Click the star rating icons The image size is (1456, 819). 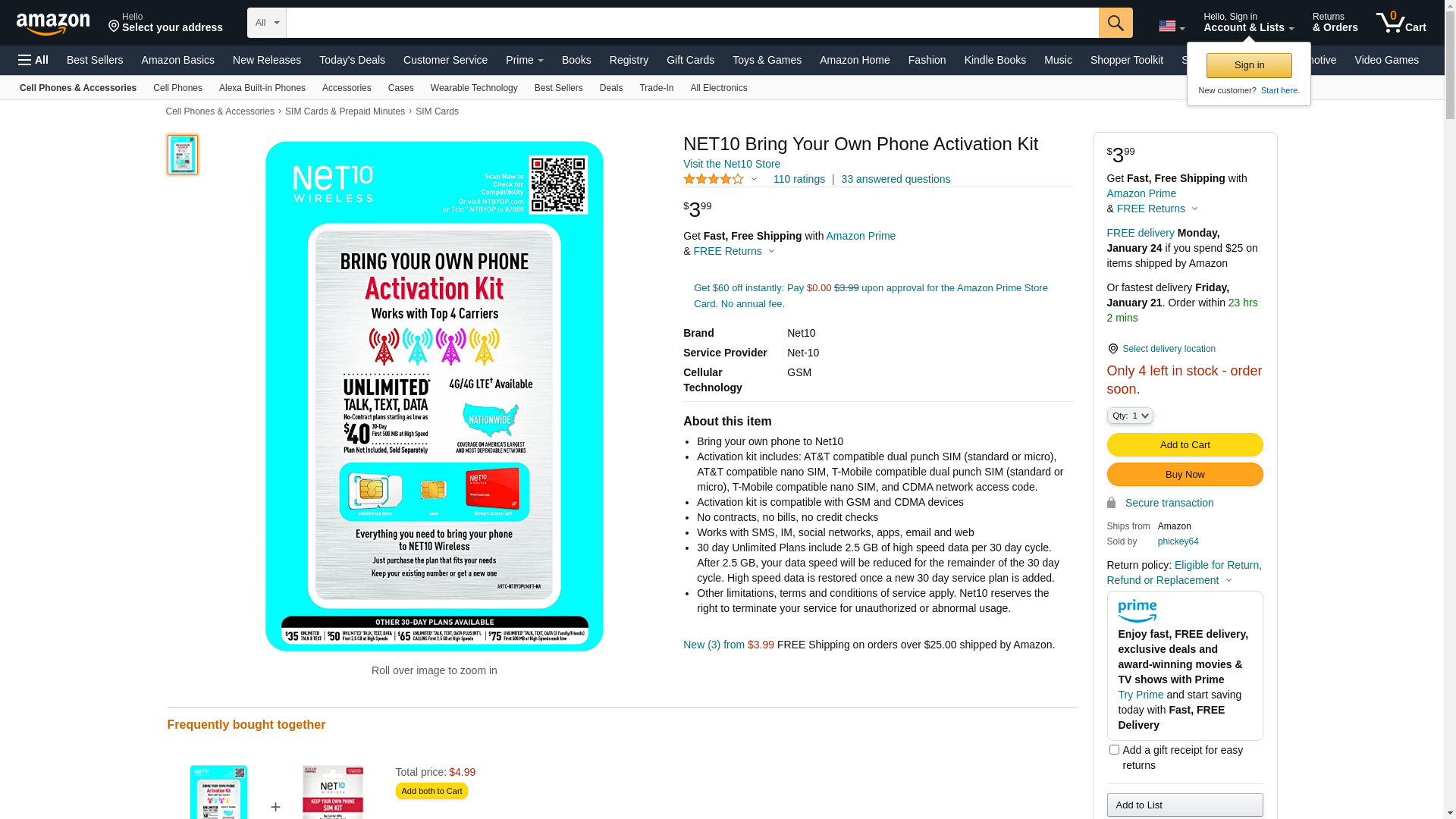point(714,179)
